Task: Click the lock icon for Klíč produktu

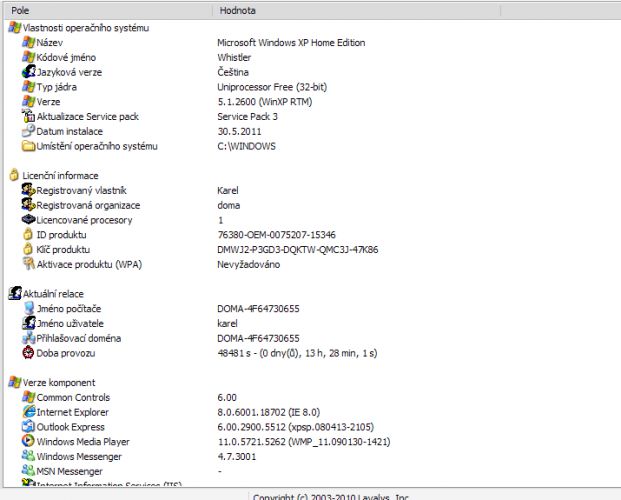Action: (28, 249)
